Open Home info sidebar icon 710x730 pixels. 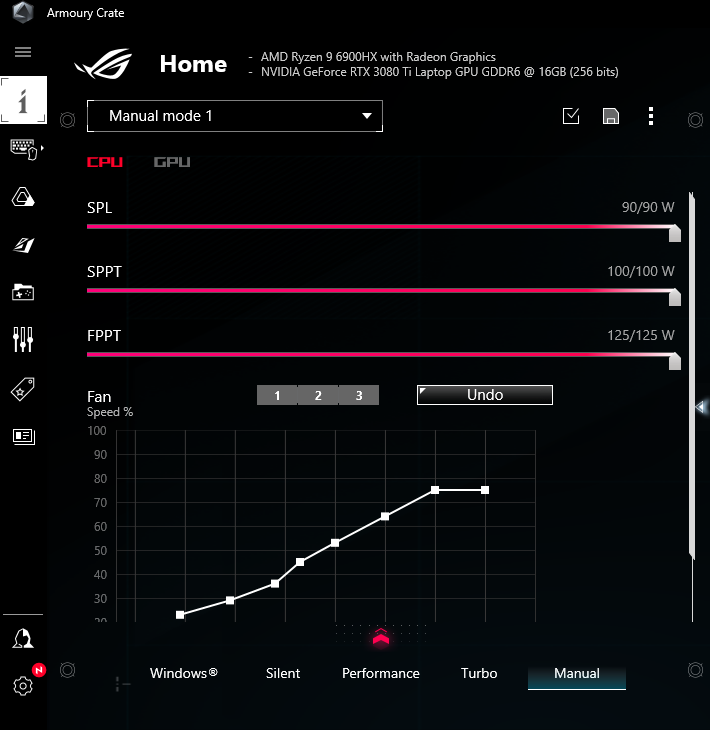coord(23,100)
